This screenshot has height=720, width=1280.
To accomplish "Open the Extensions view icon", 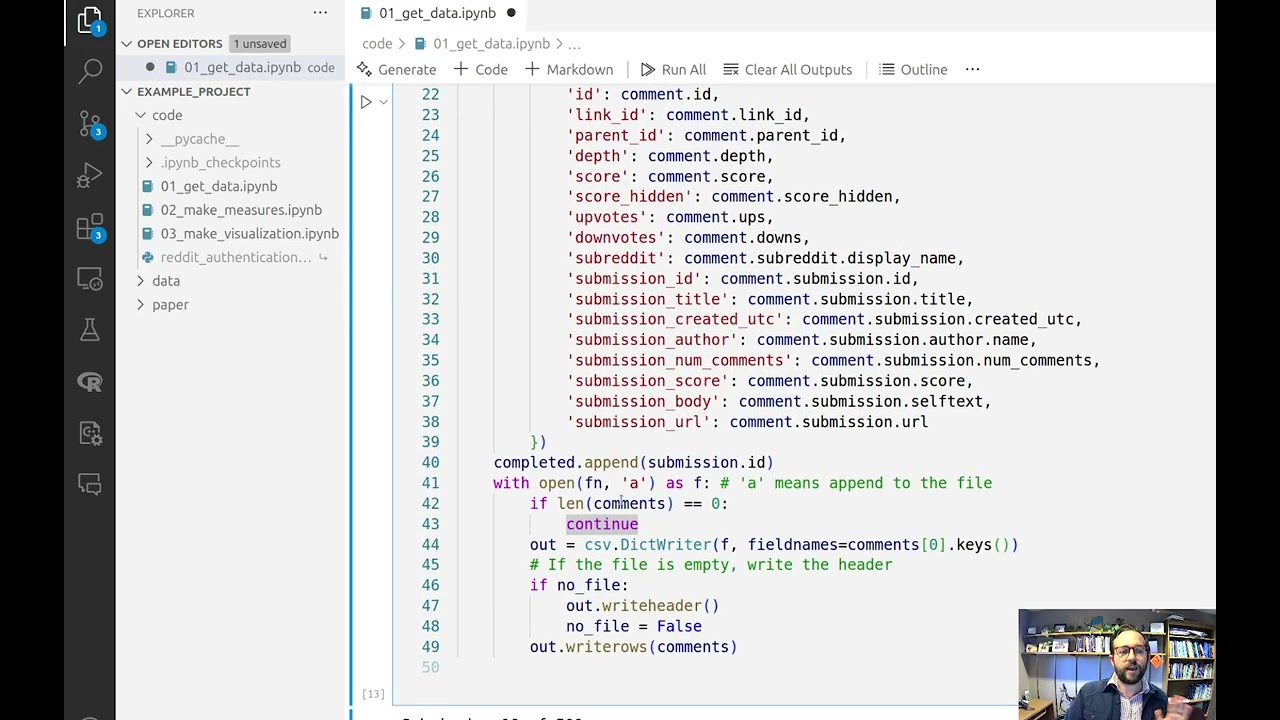I will pos(90,228).
